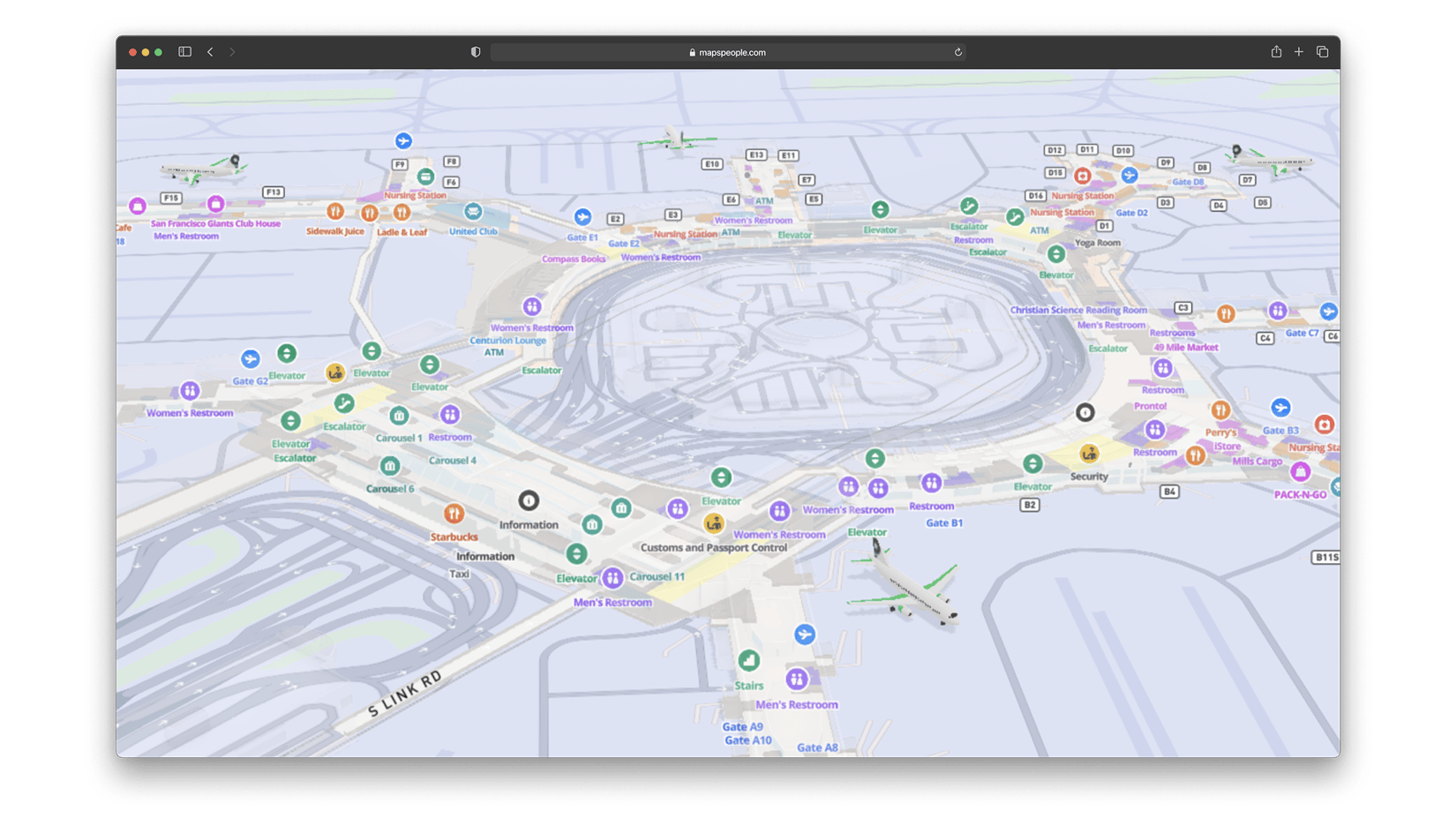Open a new Safari tab
1456x819 pixels.
(x=1299, y=52)
